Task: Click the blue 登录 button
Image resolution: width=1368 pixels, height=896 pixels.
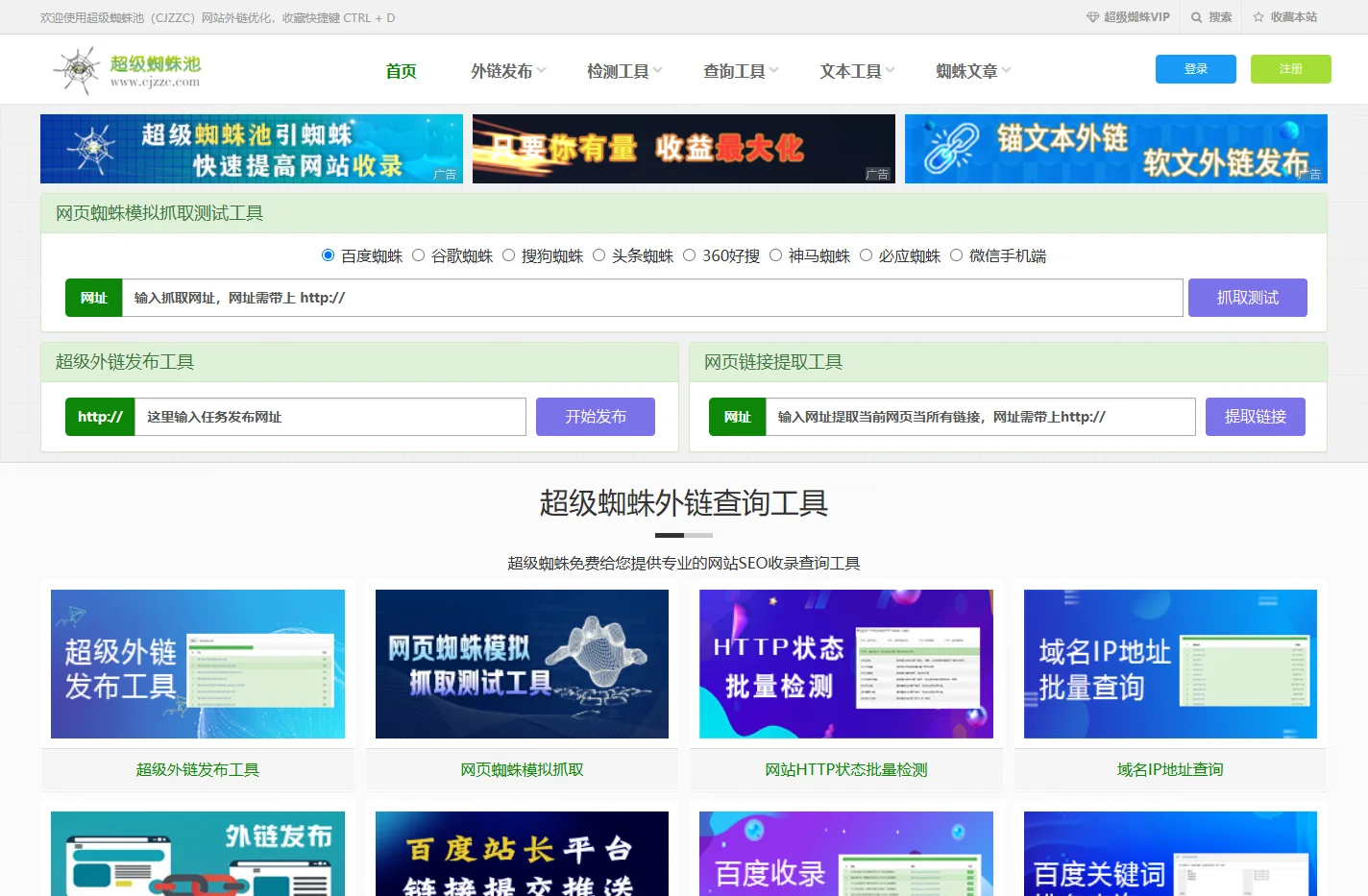Action: tap(1196, 69)
